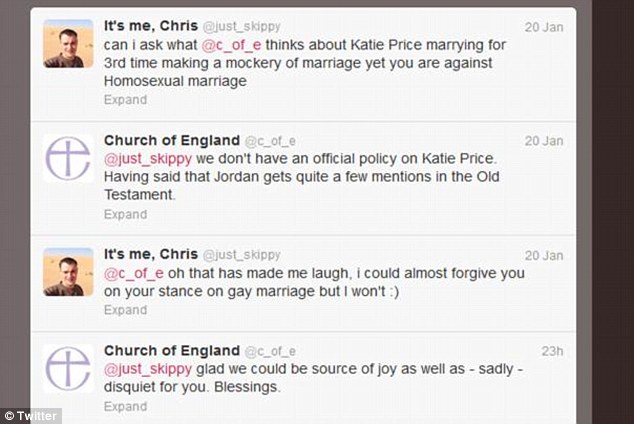The height and width of the screenshot is (424, 634).
Task: Click Church of England logo on last tweet
Action: [69, 367]
